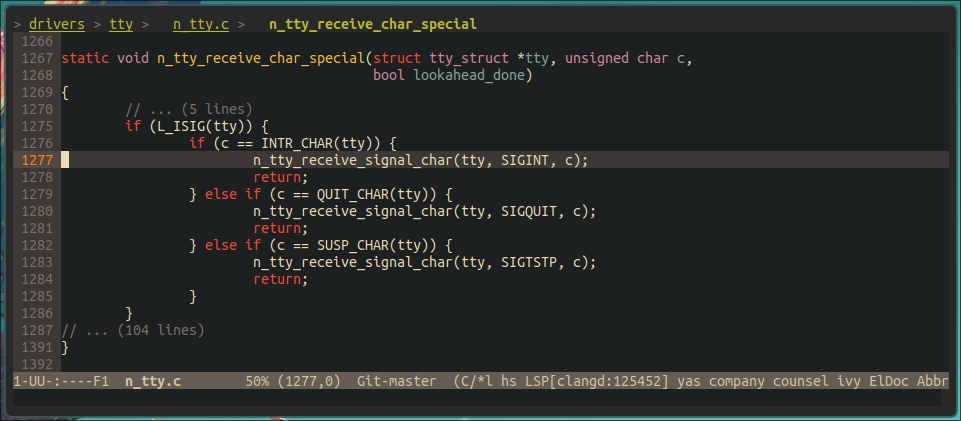Click the leading breadcrumb chevron before drivers

click(x=18, y=23)
